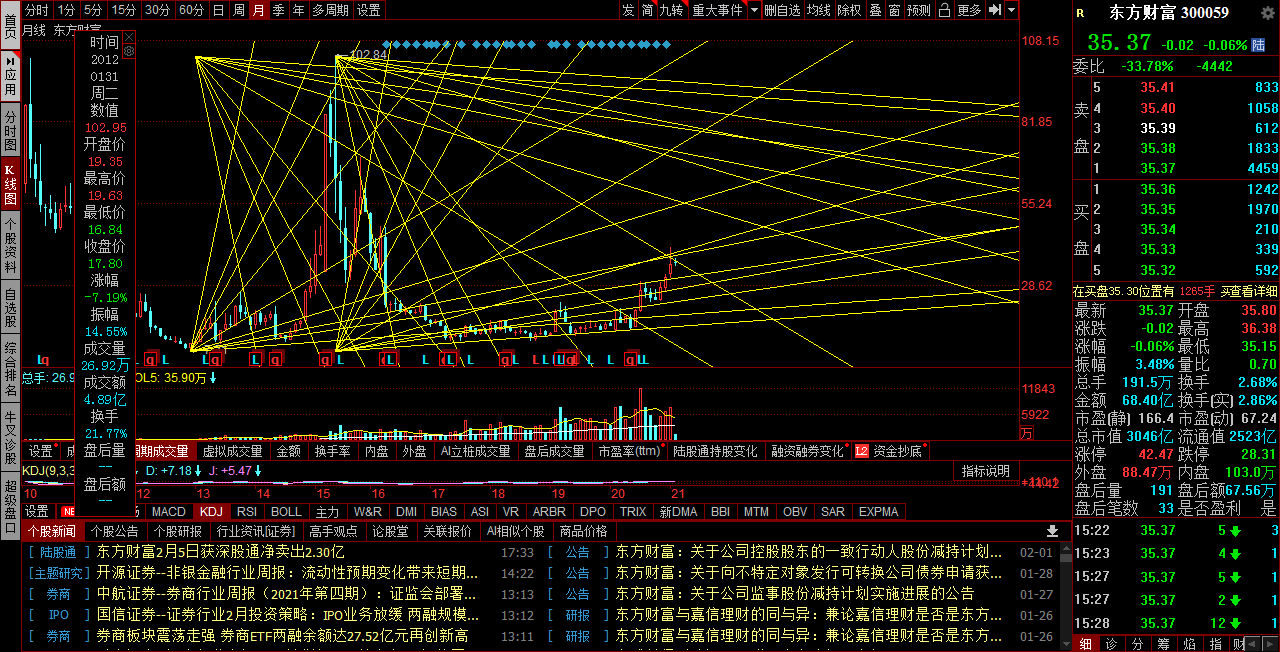Click the download arrow icon in news panel
1280x652 pixels.
pos(1052,531)
